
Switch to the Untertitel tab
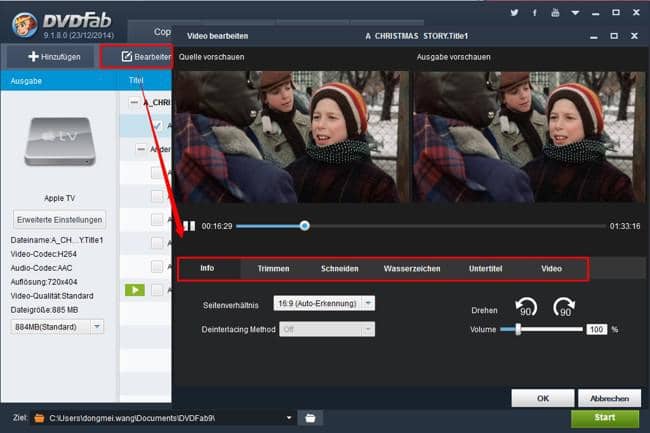tap(485, 269)
